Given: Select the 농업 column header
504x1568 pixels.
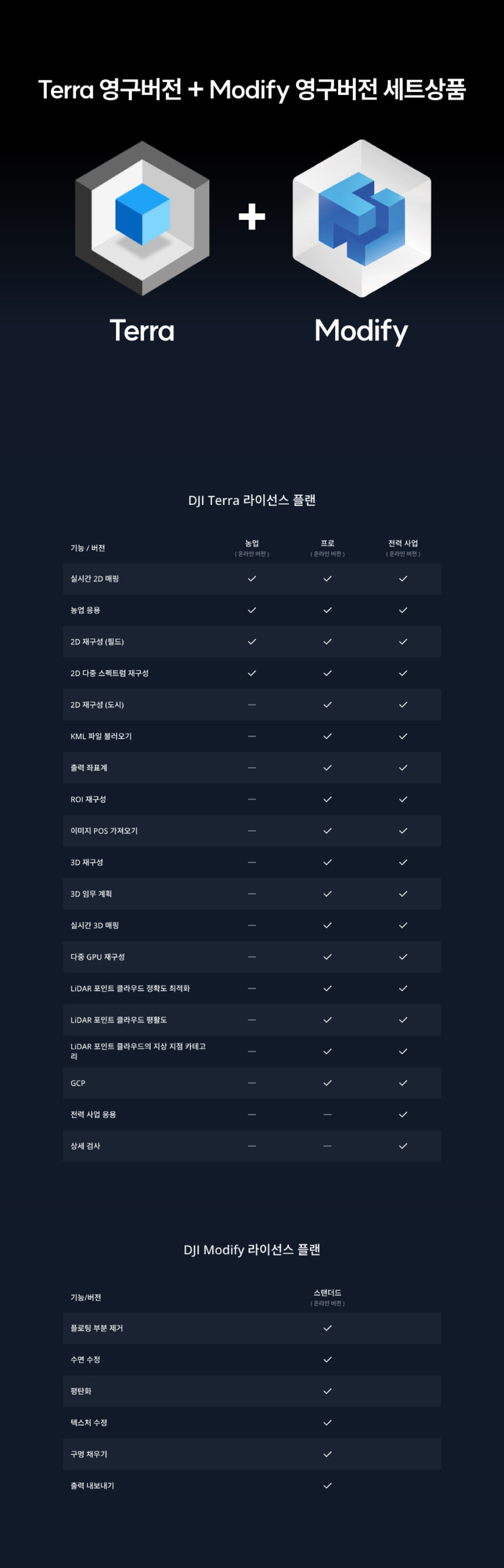Looking at the screenshot, I should [x=251, y=543].
